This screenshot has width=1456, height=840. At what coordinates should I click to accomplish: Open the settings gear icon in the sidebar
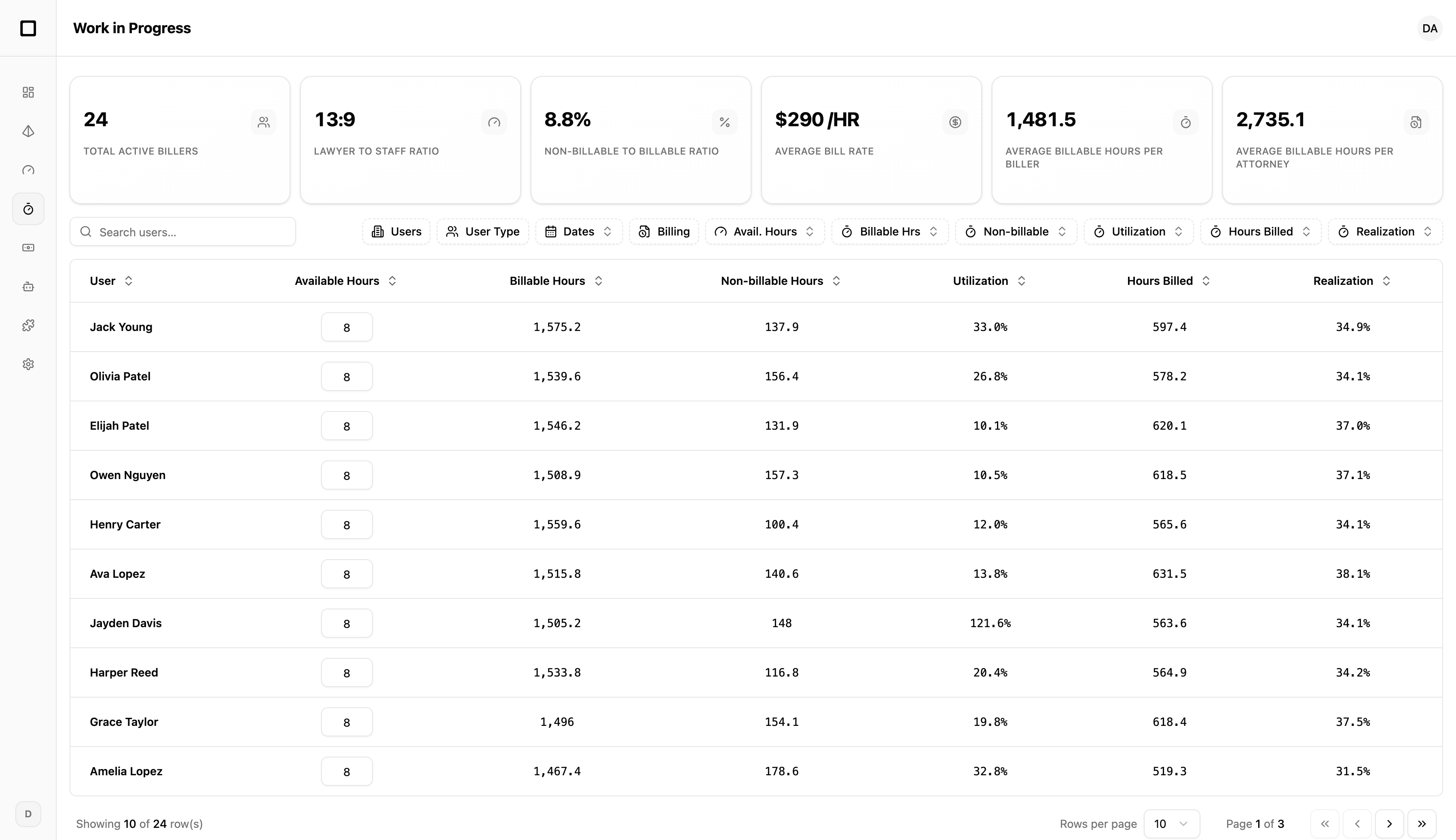click(28, 363)
